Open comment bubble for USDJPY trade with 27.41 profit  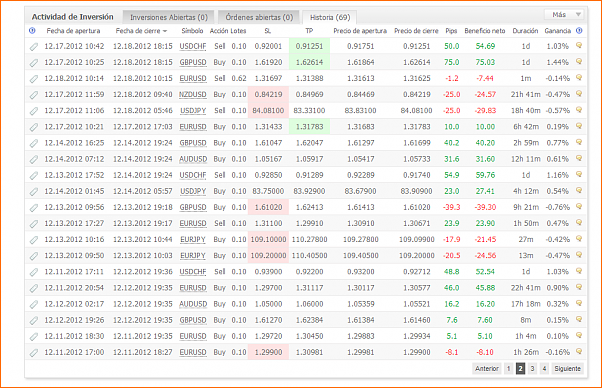pyautogui.click(x=579, y=191)
